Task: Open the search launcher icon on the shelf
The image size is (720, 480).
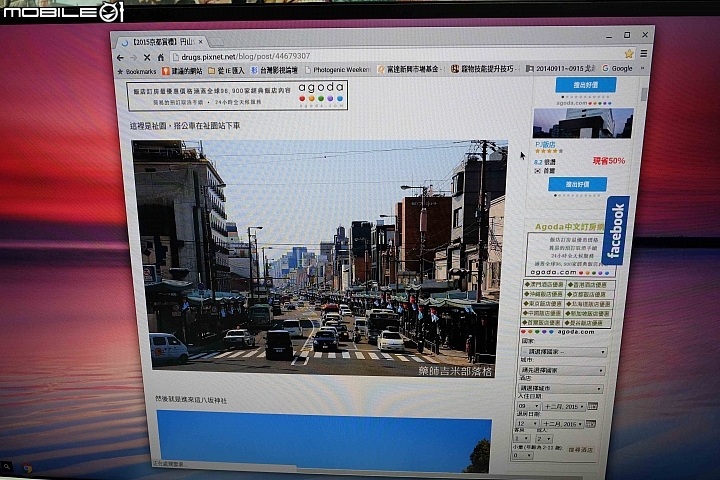Action: (7, 467)
